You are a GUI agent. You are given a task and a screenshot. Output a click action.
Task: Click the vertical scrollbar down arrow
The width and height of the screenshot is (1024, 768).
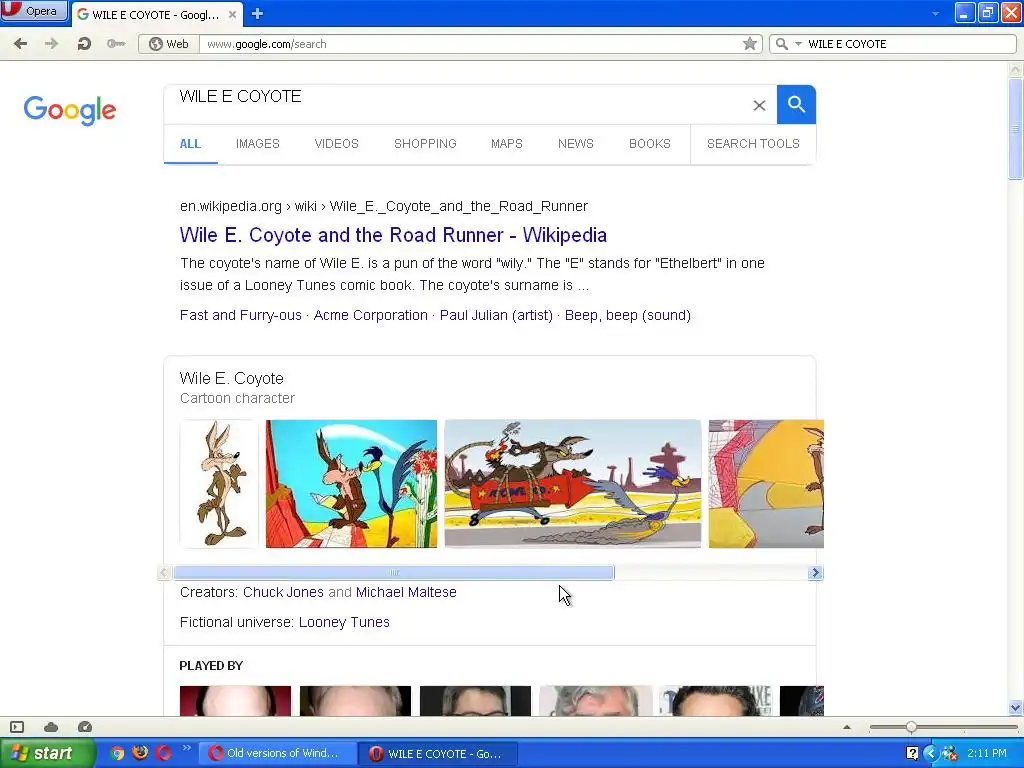(x=1015, y=707)
